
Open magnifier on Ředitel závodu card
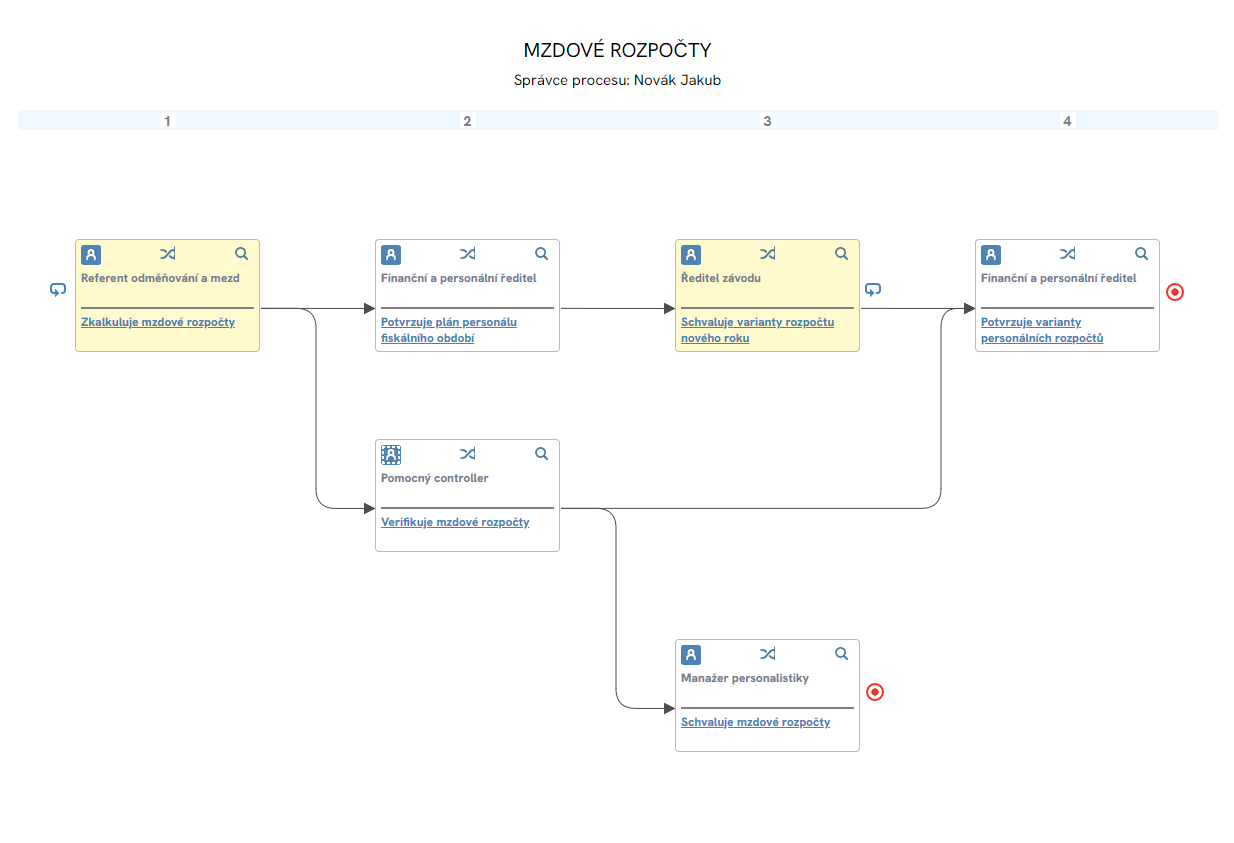[841, 254]
